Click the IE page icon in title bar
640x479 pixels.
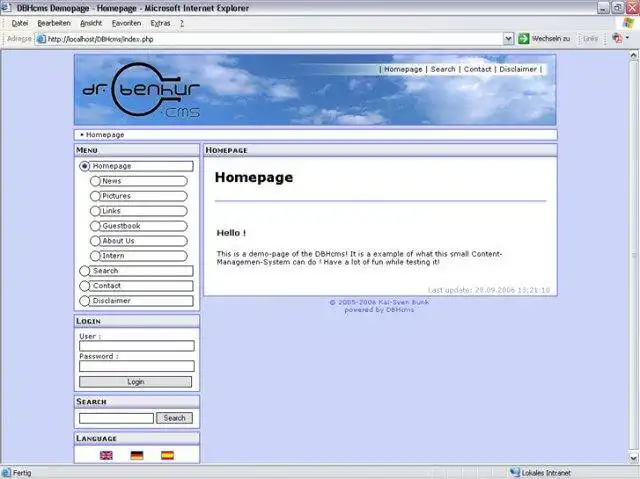6,7
